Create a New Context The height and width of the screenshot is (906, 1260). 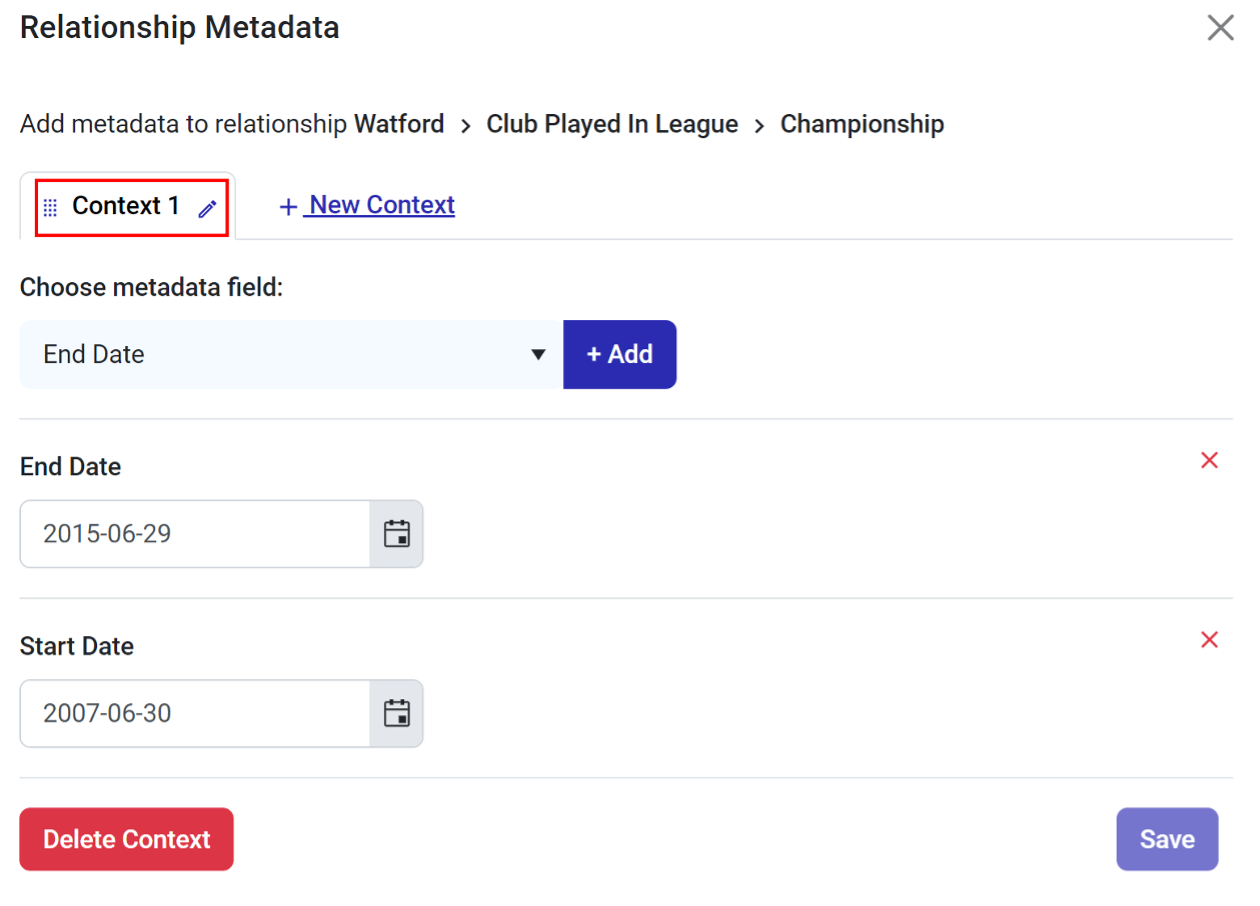[367, 206]
